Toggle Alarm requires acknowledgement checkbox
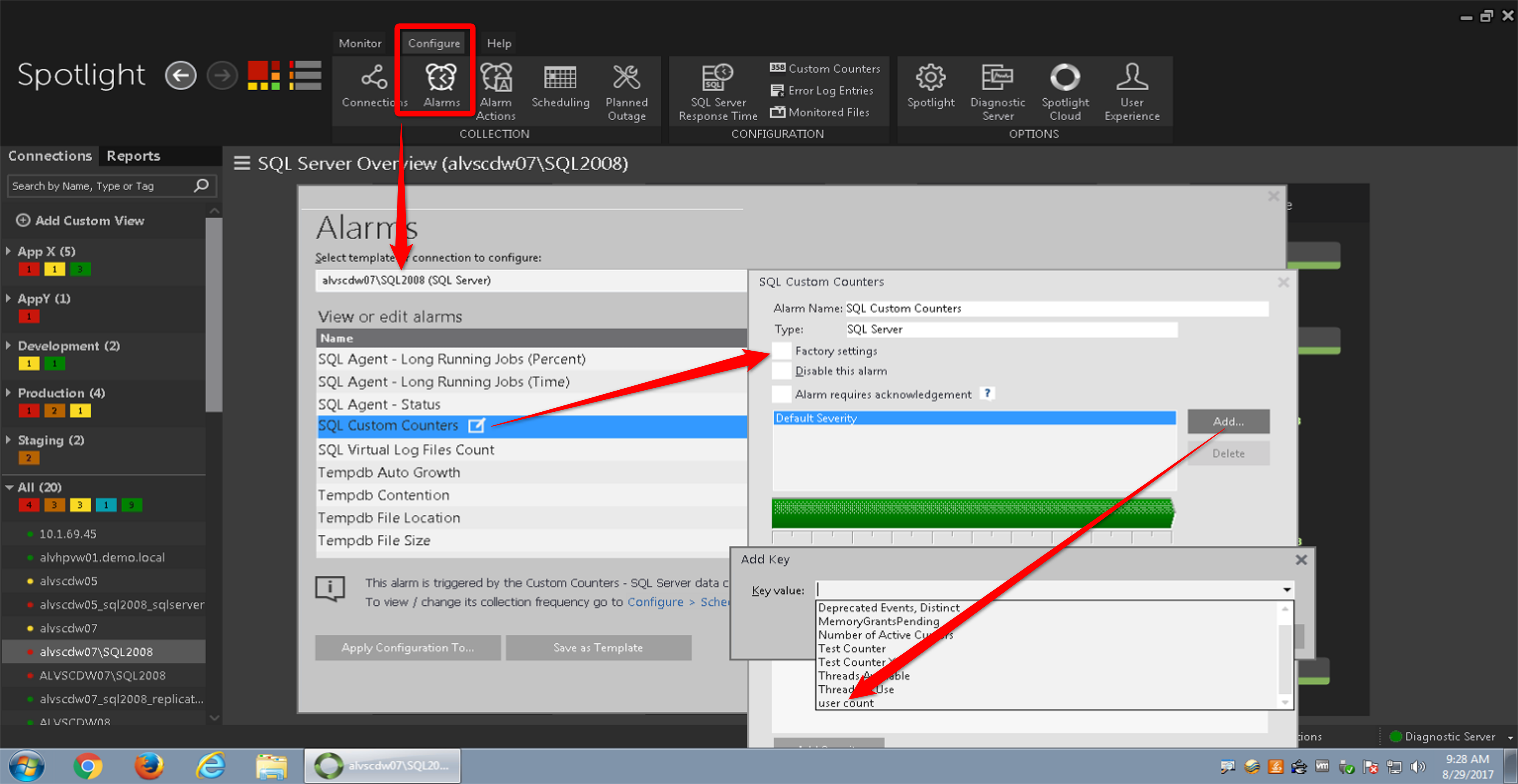Image resolution: width=1518 pixels, height=784 pixels. [x=781, y=394]
